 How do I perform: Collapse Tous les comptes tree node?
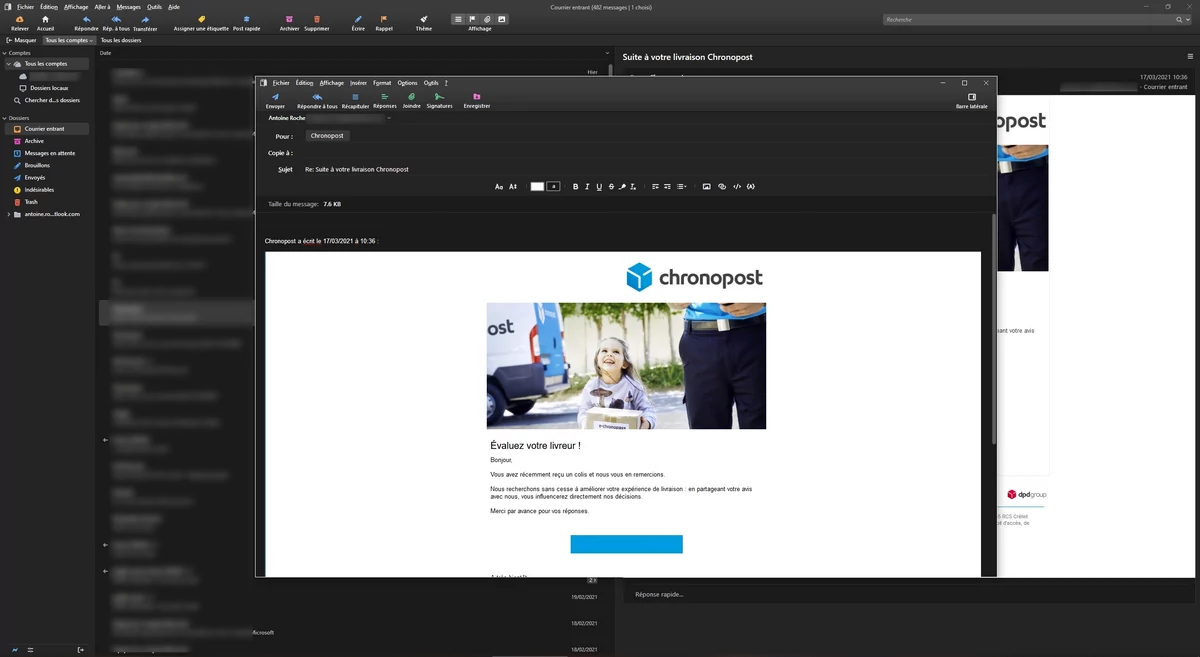[8, 64]
